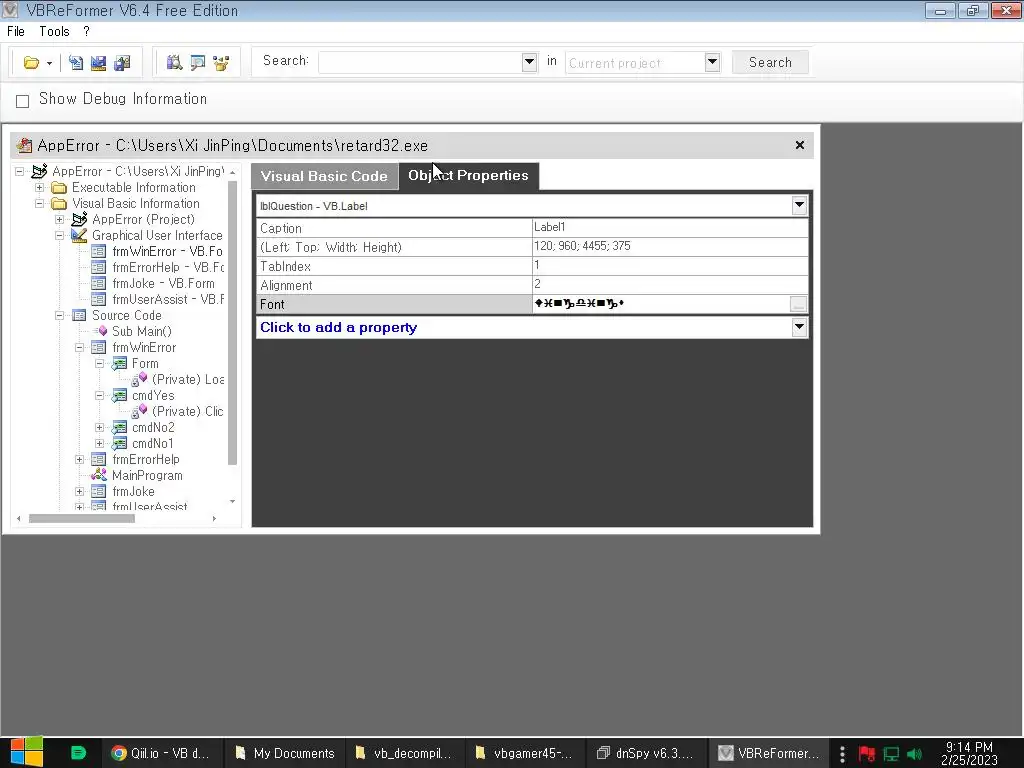Select the Object Properties tab
The height and width of the screenshot is (768, 1024).
click(468, 176)
